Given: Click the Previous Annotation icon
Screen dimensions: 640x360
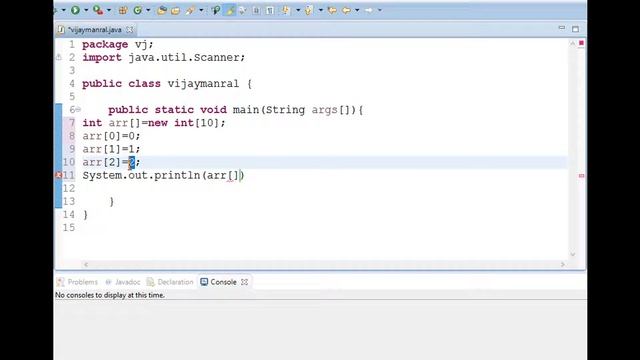Looking at the screenshot, I should [309, 10].
